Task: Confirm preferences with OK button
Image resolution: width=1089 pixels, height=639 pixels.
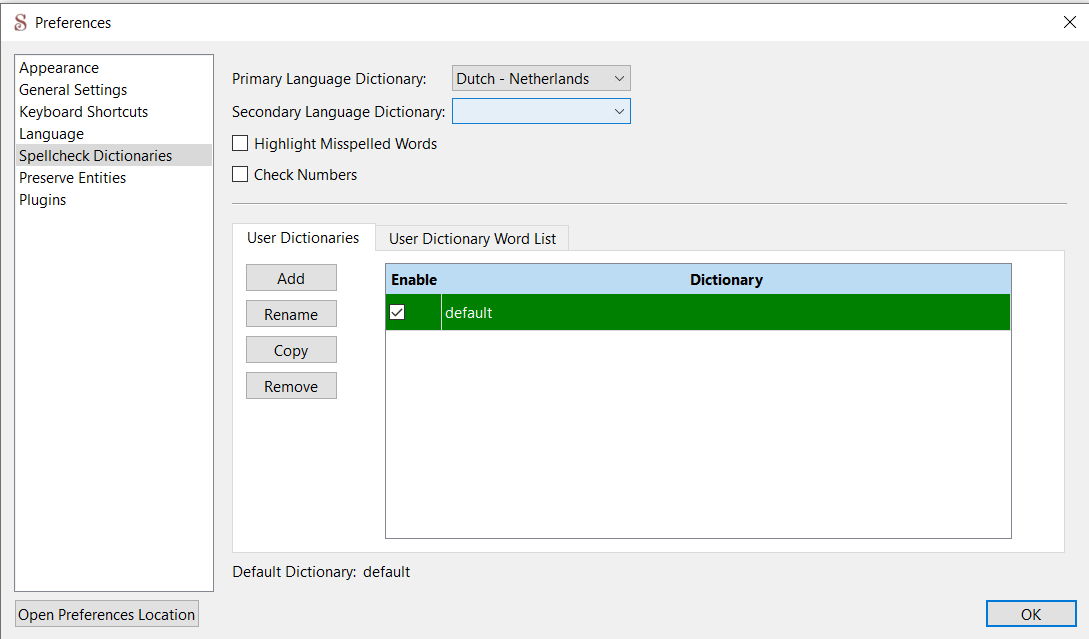Action: (1030, 615)
